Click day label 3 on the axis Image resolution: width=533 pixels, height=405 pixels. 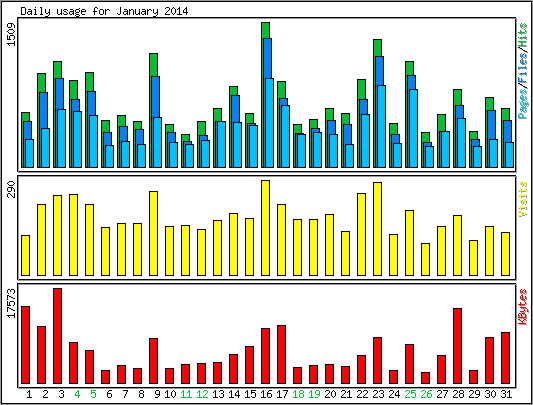pos(61,394)
